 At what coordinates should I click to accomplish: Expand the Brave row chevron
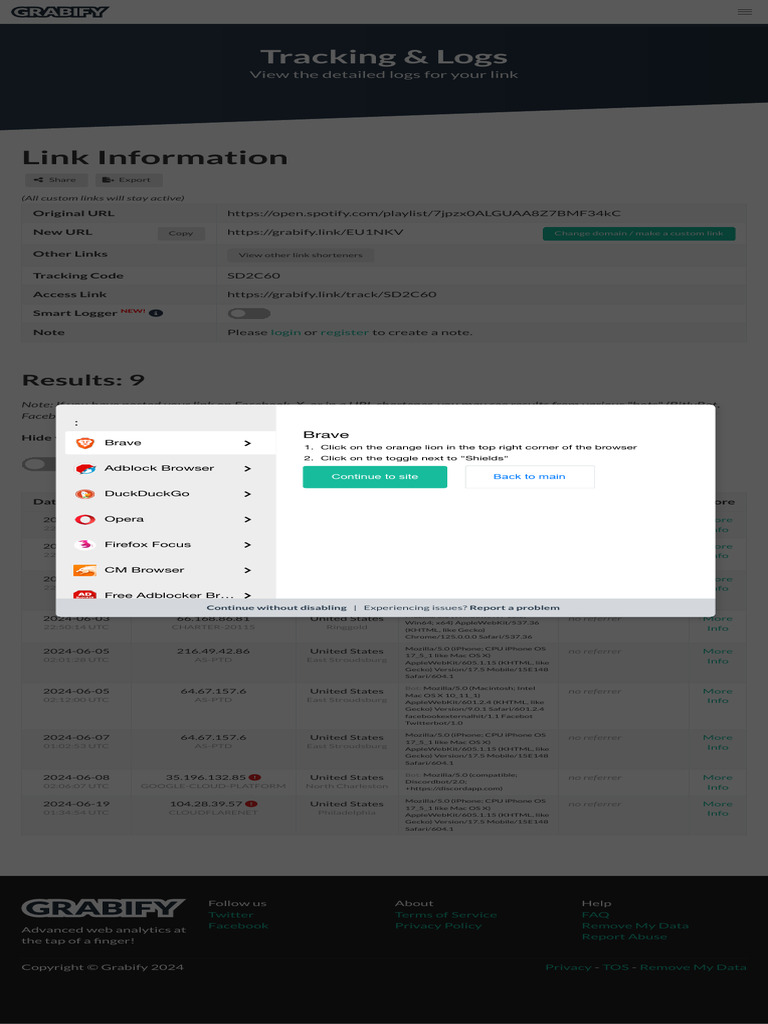pyautogui.click(x=248, y=443)
